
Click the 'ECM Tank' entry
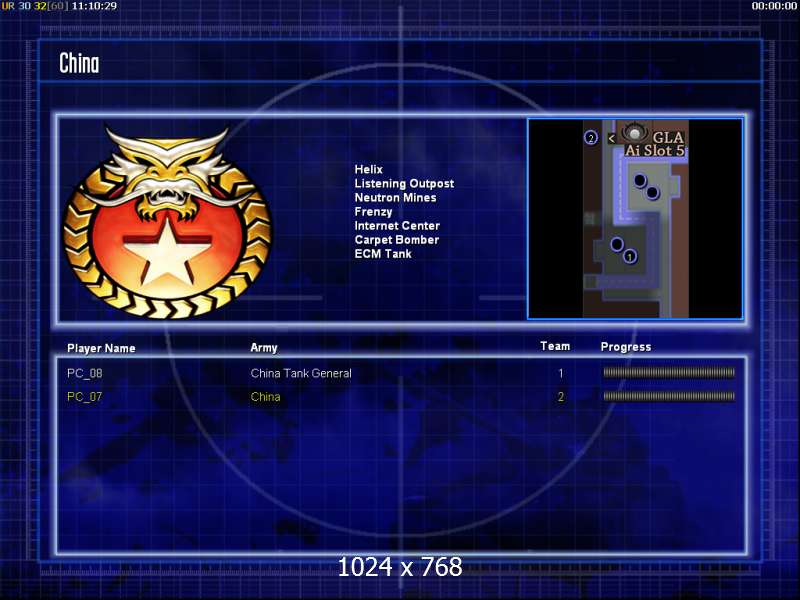coord(383,254)
